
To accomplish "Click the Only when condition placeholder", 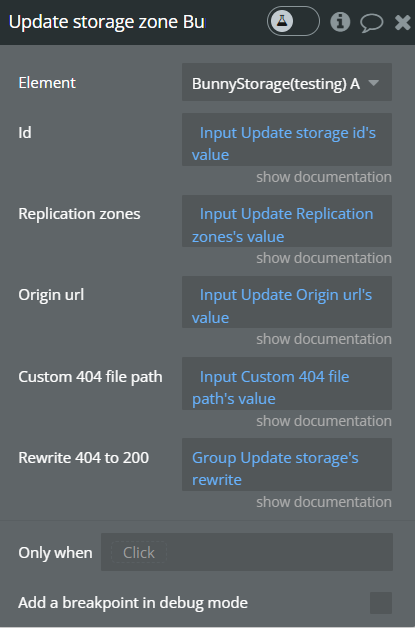I will tap(139, 553).
